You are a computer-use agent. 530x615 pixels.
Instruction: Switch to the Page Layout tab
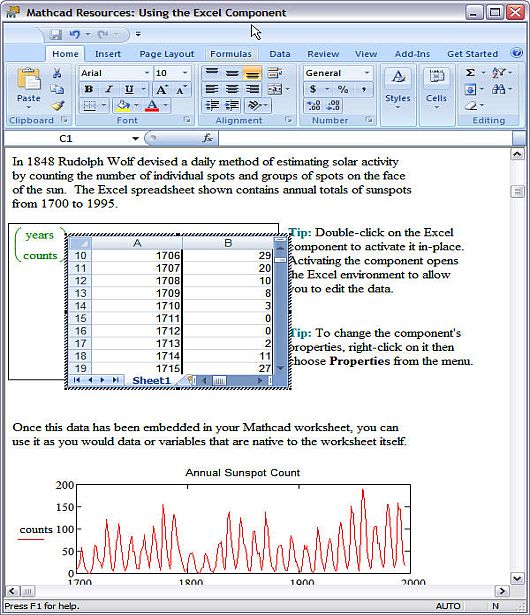167,54
